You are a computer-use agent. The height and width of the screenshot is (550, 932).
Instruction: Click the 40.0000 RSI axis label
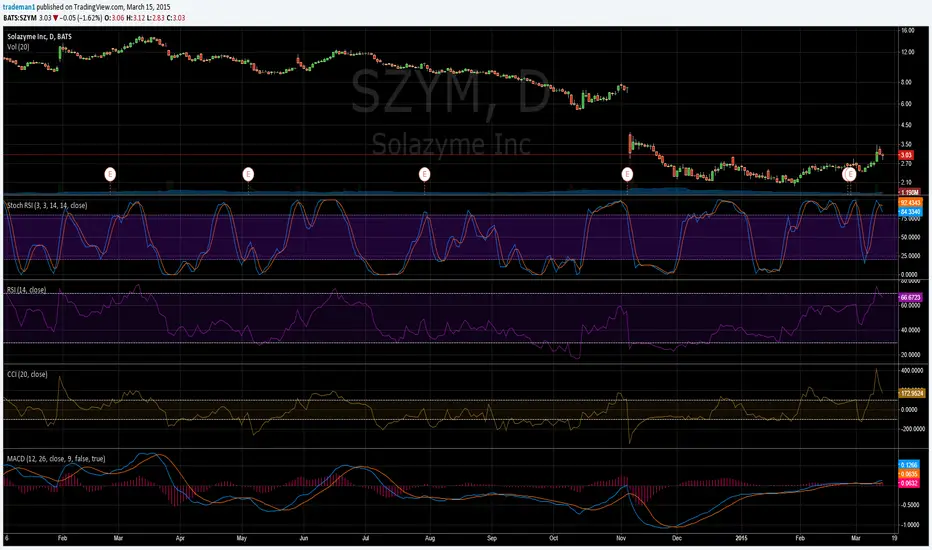[911, 330]
